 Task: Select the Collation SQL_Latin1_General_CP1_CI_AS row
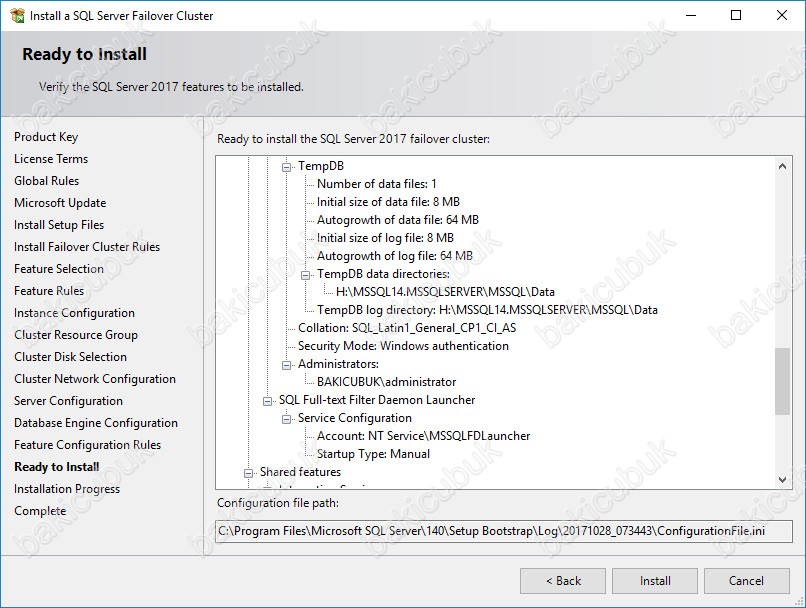(407, 328)
